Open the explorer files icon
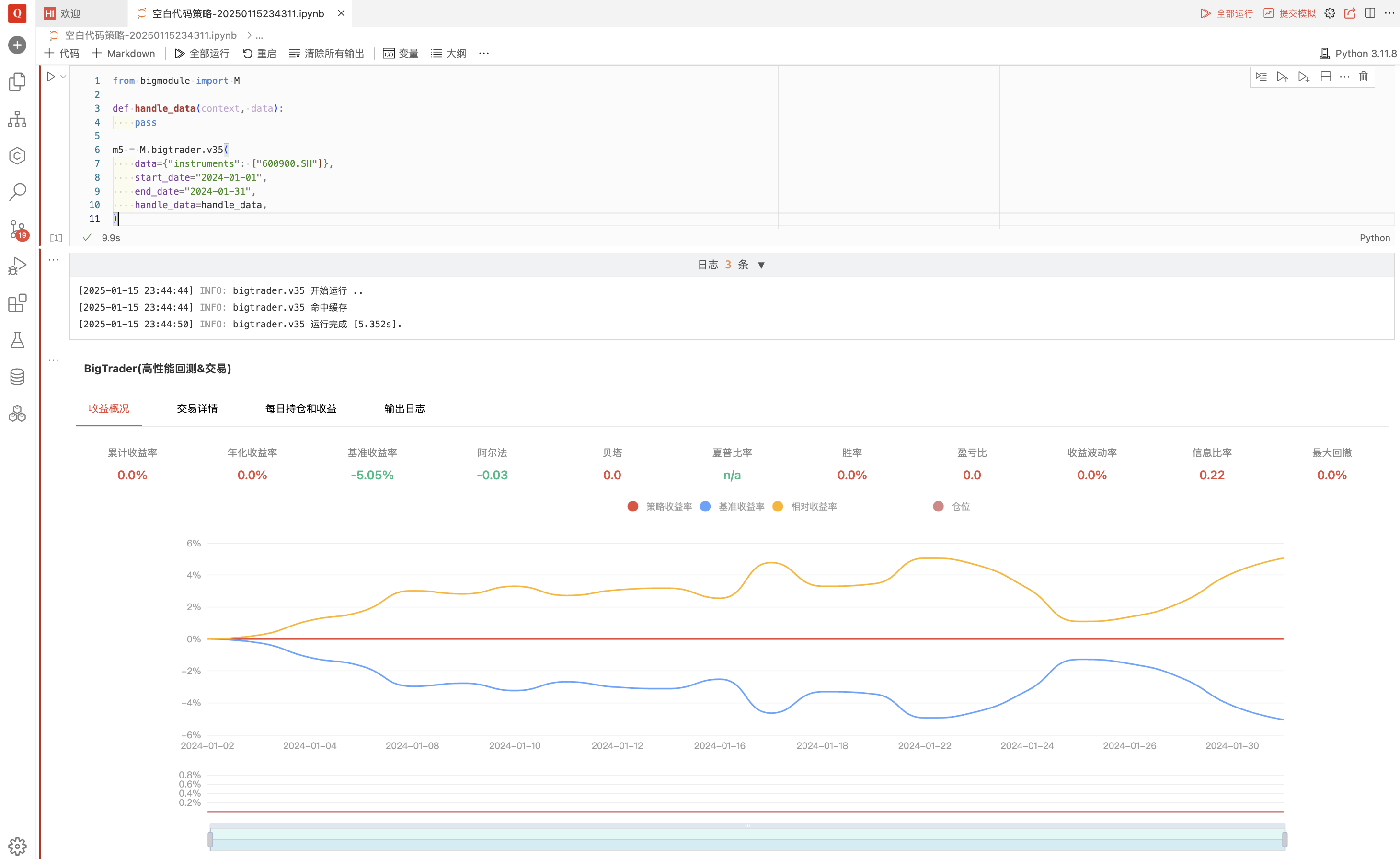The width and height of the screenshot is (1400, 859). (x=18, y=82)
